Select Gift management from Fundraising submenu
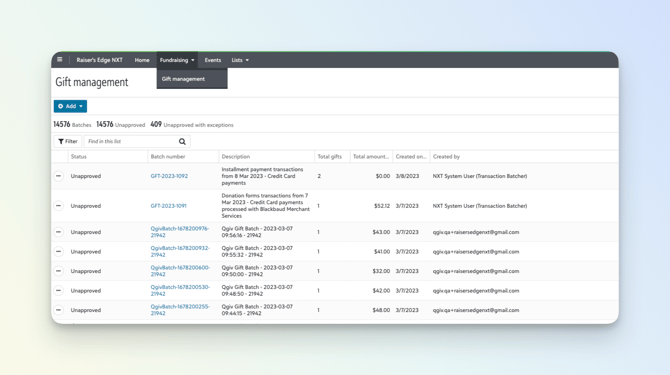The height and width of the screenshot is (375, 670). click(183, 79)
